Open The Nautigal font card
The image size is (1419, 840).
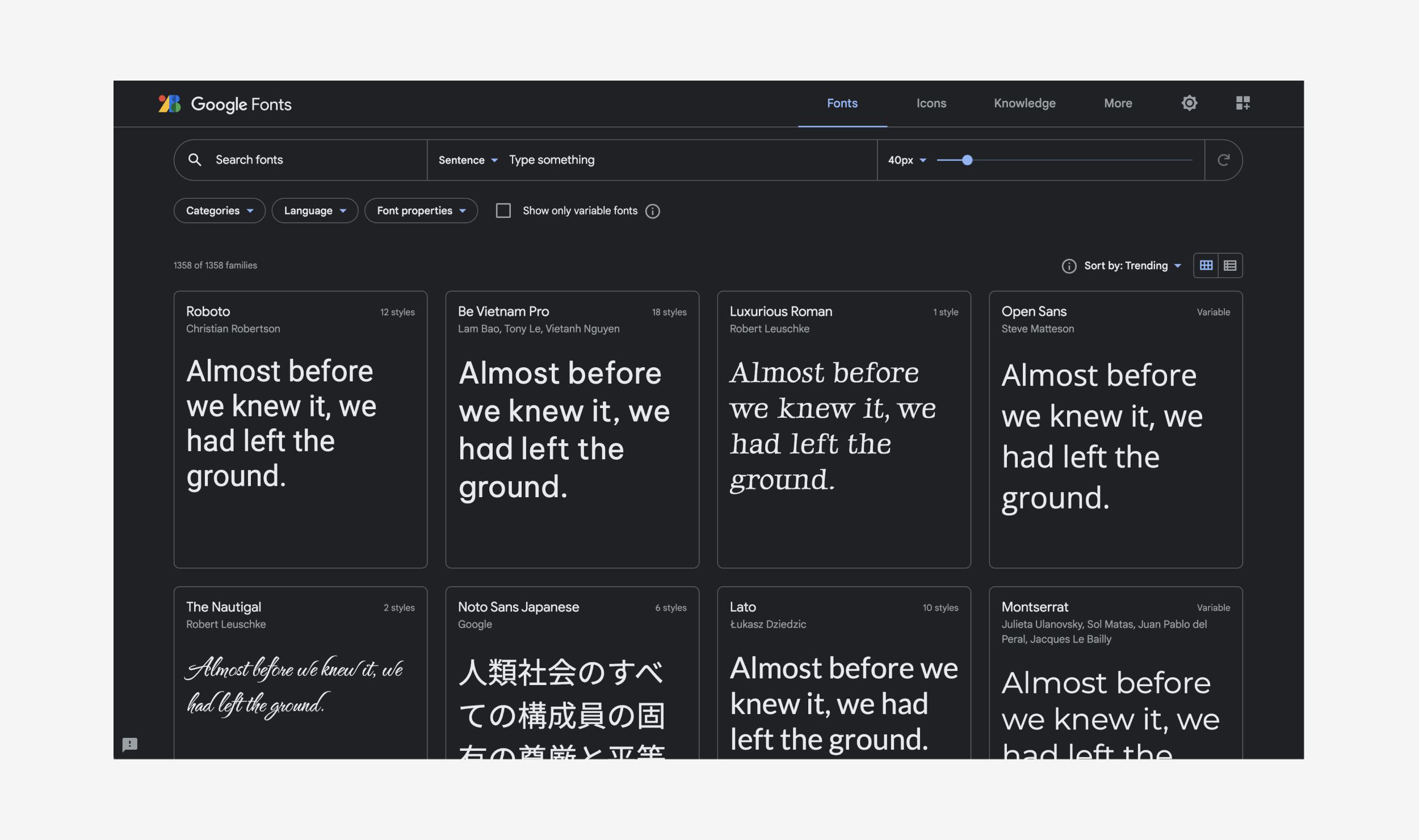[x=300, y=673]
